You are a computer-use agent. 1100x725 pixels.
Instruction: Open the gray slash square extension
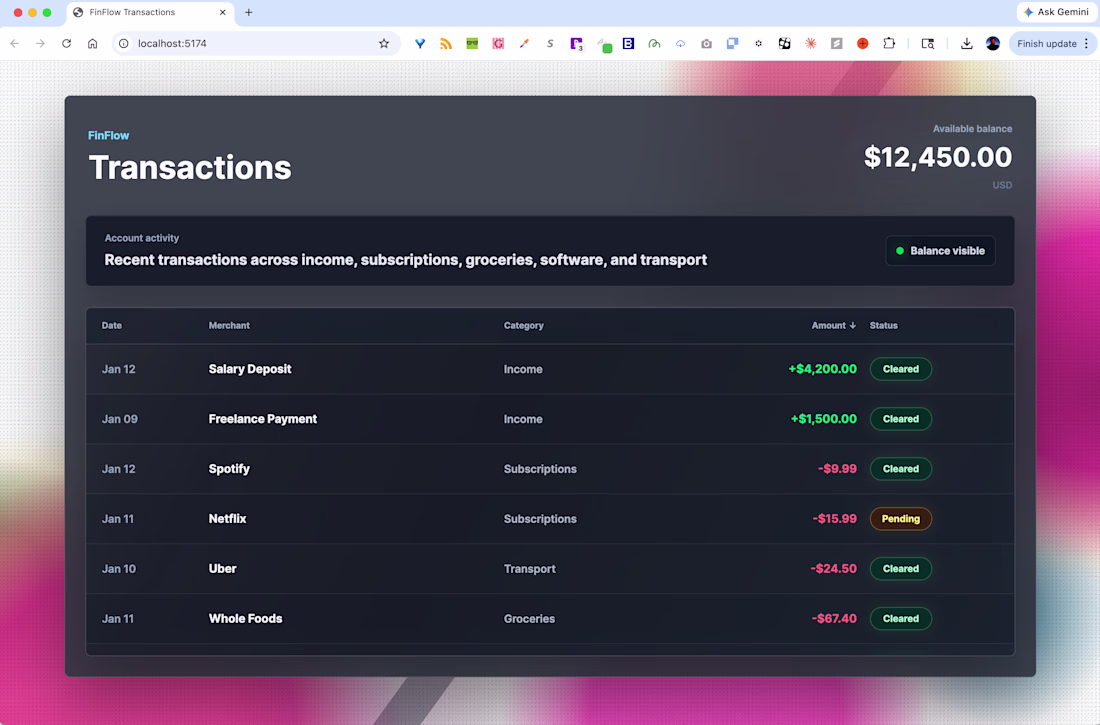coord(836,44)
